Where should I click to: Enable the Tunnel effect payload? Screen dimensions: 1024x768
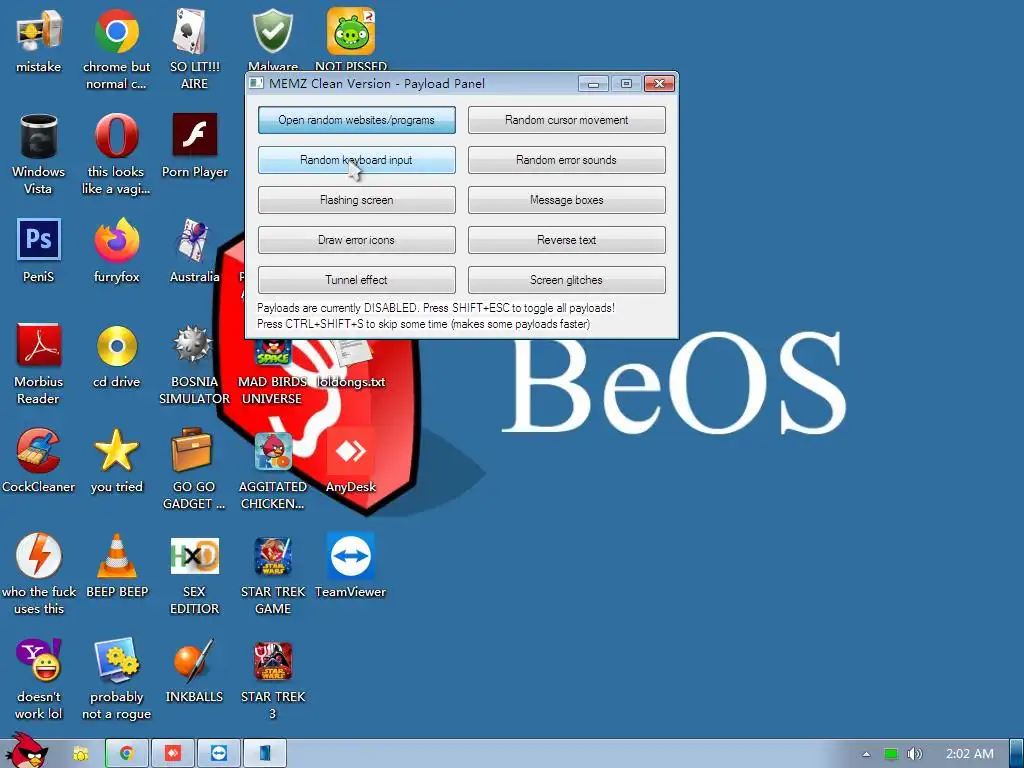pos(357,280)
